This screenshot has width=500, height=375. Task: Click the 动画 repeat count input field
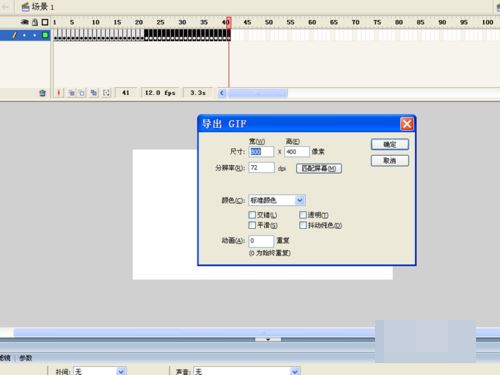261,241
